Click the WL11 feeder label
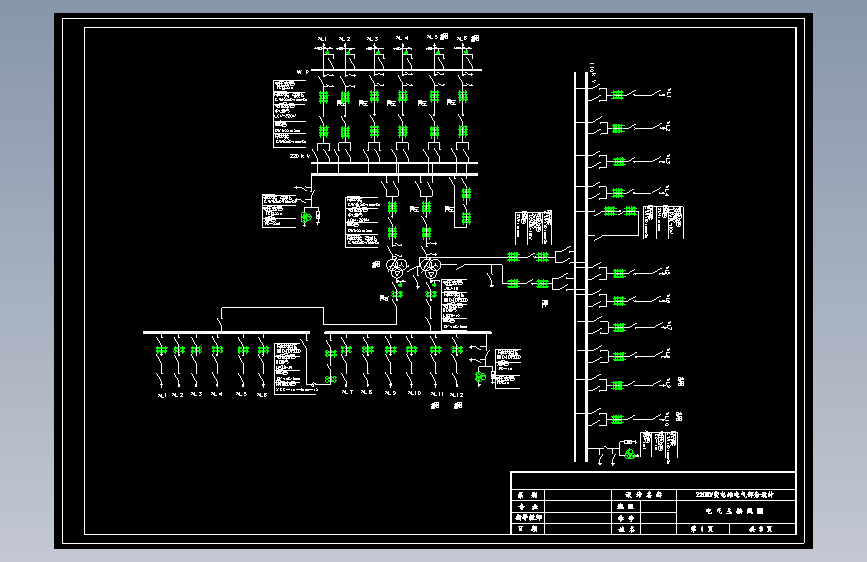Screen dimensions: 867x562 point(437,394)
